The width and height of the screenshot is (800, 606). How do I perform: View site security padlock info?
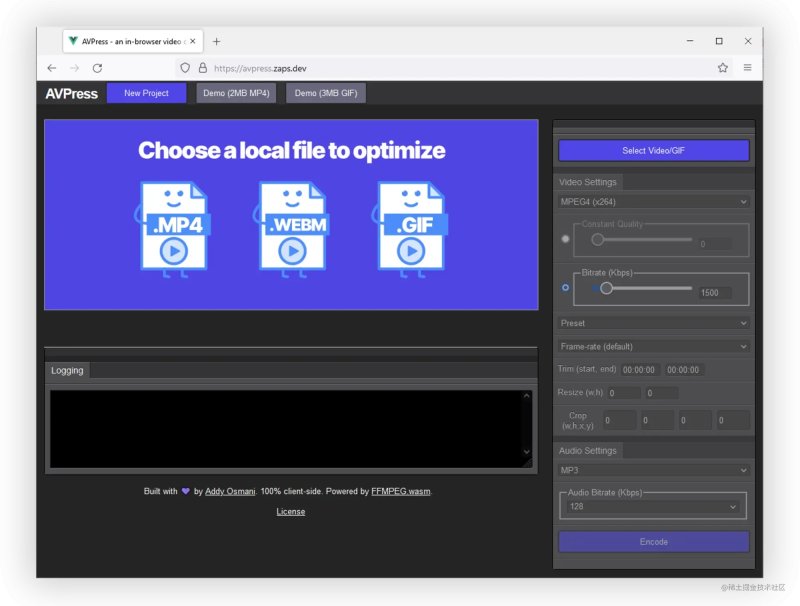click(x=203, y=68)
